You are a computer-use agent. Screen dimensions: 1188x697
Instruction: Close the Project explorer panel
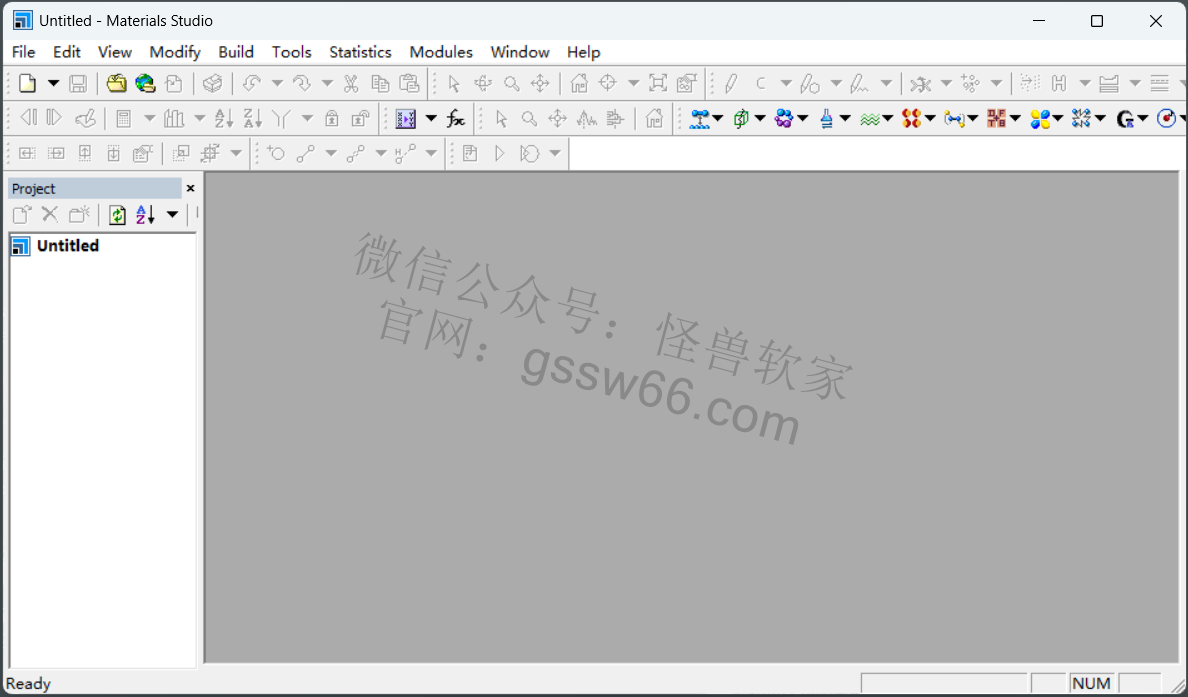[x=190, y=189]
